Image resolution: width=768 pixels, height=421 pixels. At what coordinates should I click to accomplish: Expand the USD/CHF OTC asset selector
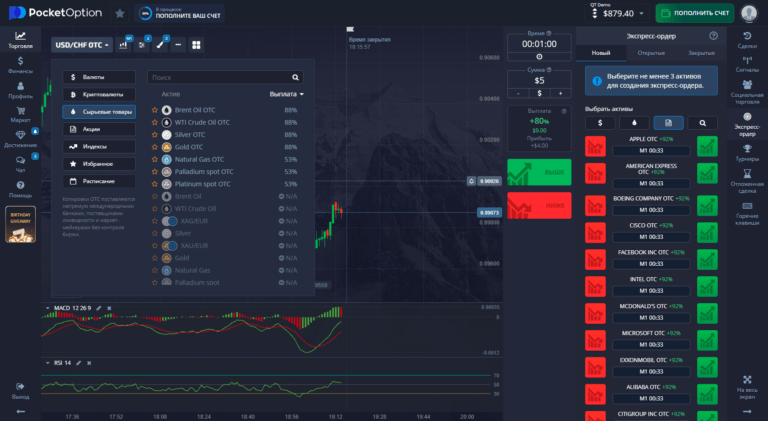[80, 44]
